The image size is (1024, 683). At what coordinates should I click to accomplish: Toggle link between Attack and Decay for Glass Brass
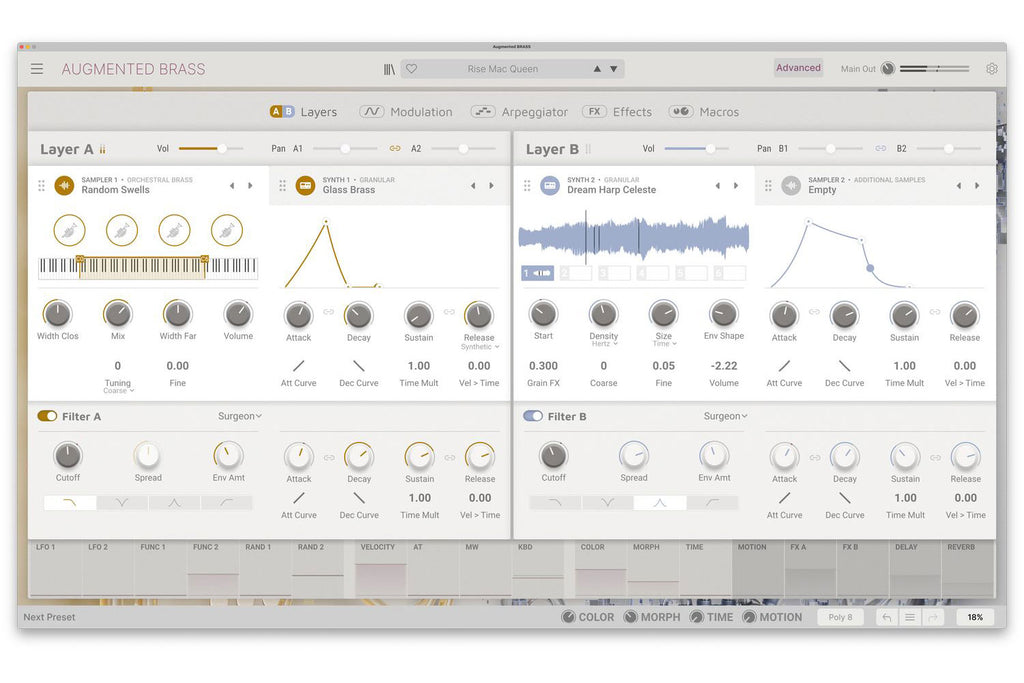point(328,312)
